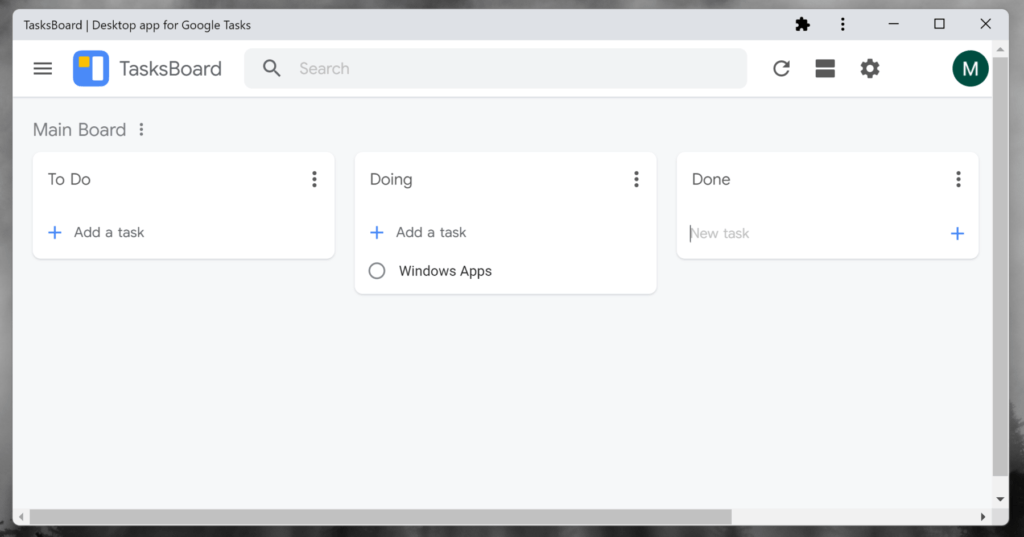Refresh tasks with the reload icon
Screen dimensions: 1024x537
781,69
